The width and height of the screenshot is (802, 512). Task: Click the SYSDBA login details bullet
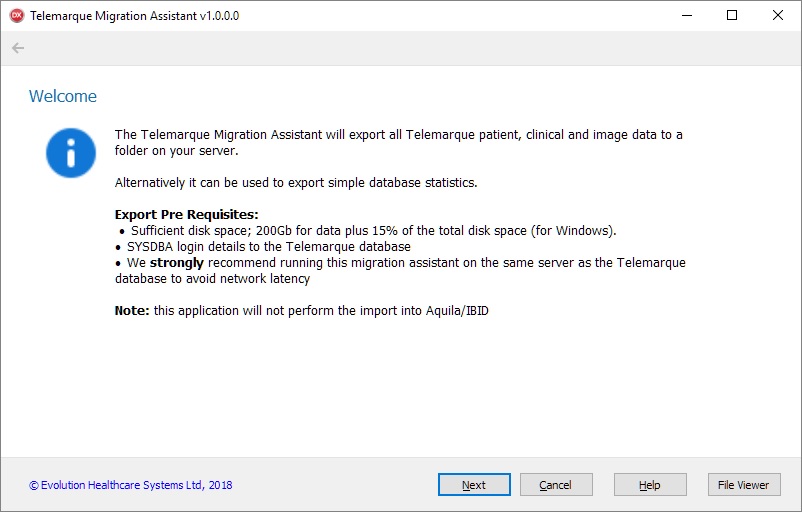268,246
